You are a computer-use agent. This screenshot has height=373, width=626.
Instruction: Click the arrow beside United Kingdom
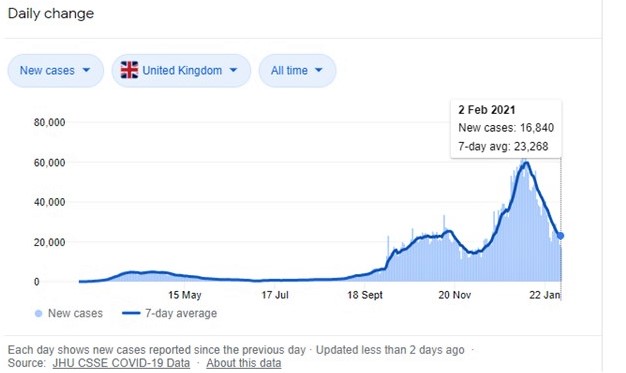[234, 70]
